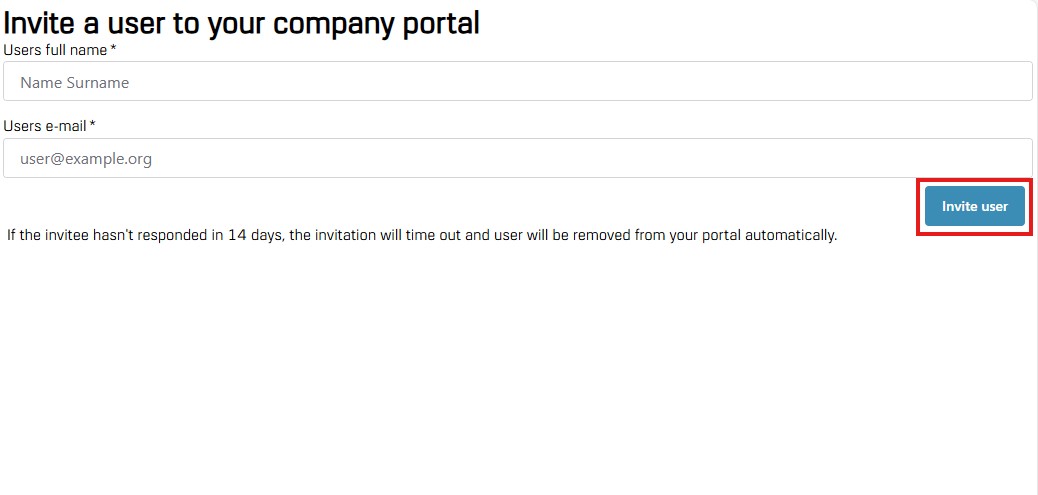Click the "user@example.org" placeholder text
The width and height of the screenshot is (1038, 495).
86,159
